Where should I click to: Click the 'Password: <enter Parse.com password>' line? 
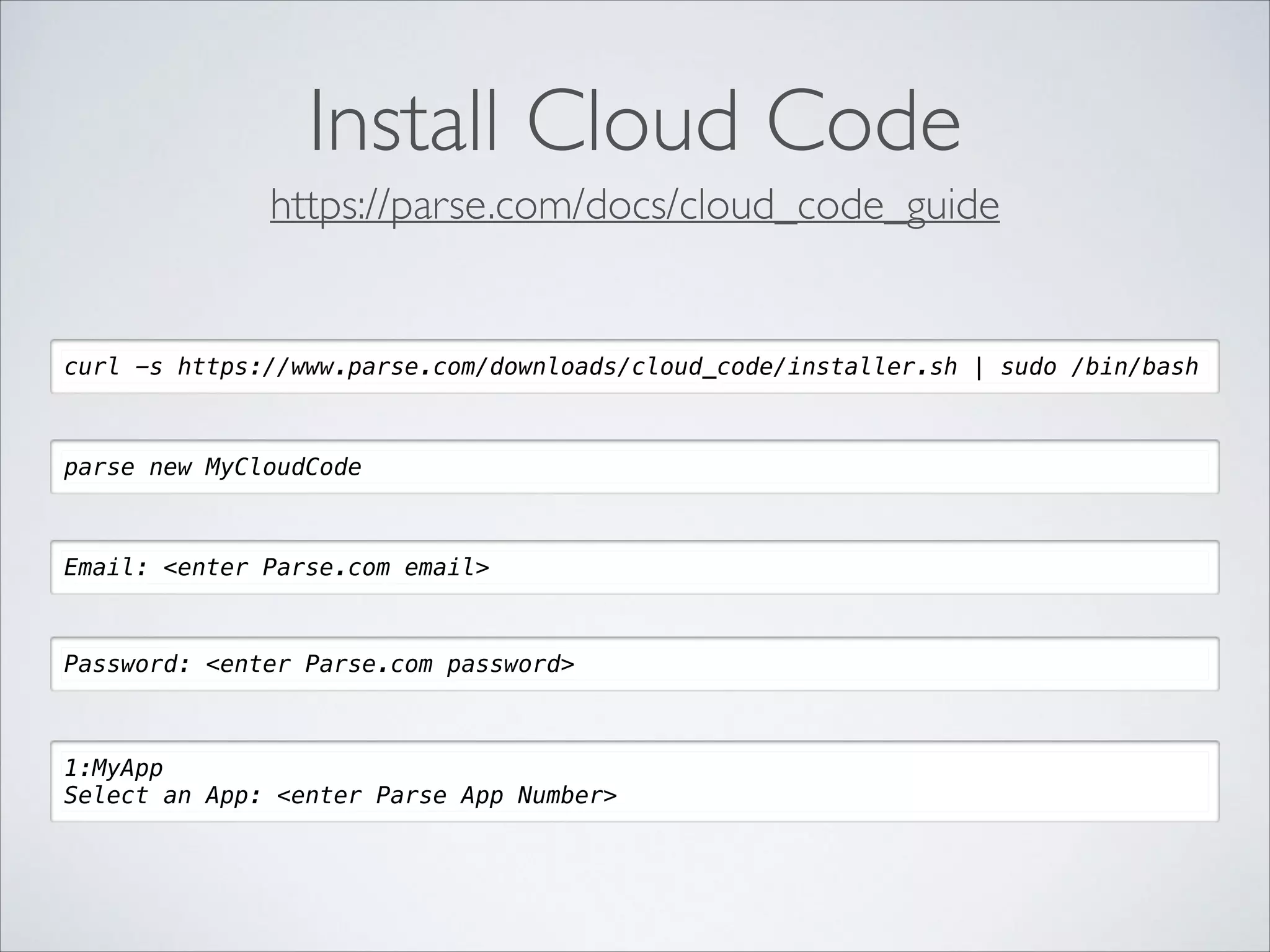319,664
